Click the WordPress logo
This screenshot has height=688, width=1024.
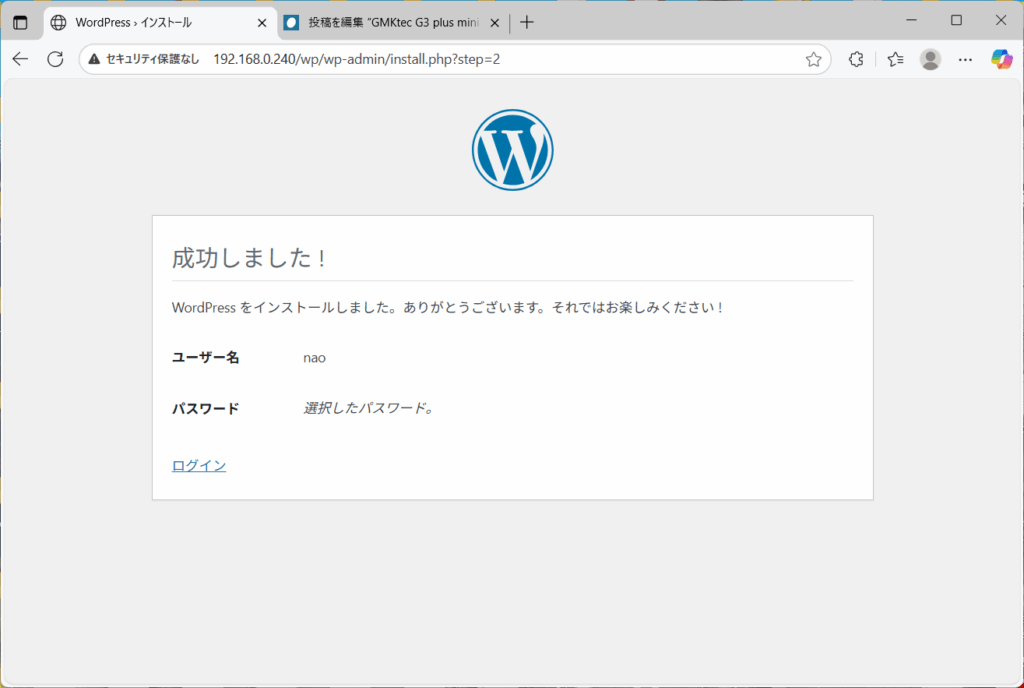pos(512,150)
